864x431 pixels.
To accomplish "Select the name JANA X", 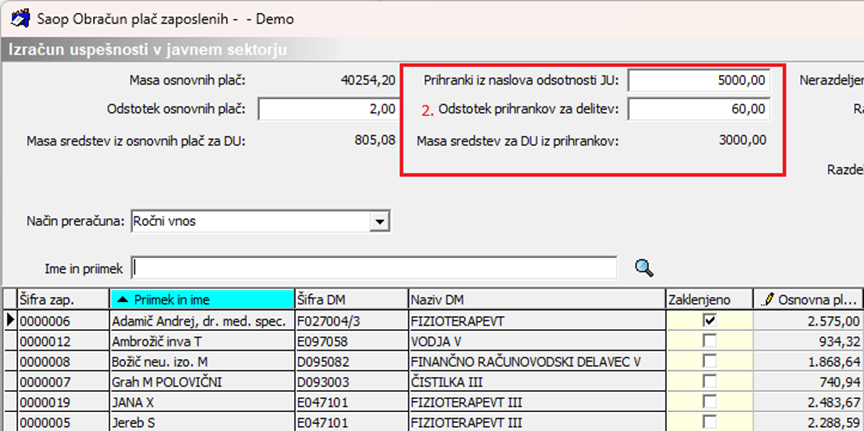I will point(134,403).
